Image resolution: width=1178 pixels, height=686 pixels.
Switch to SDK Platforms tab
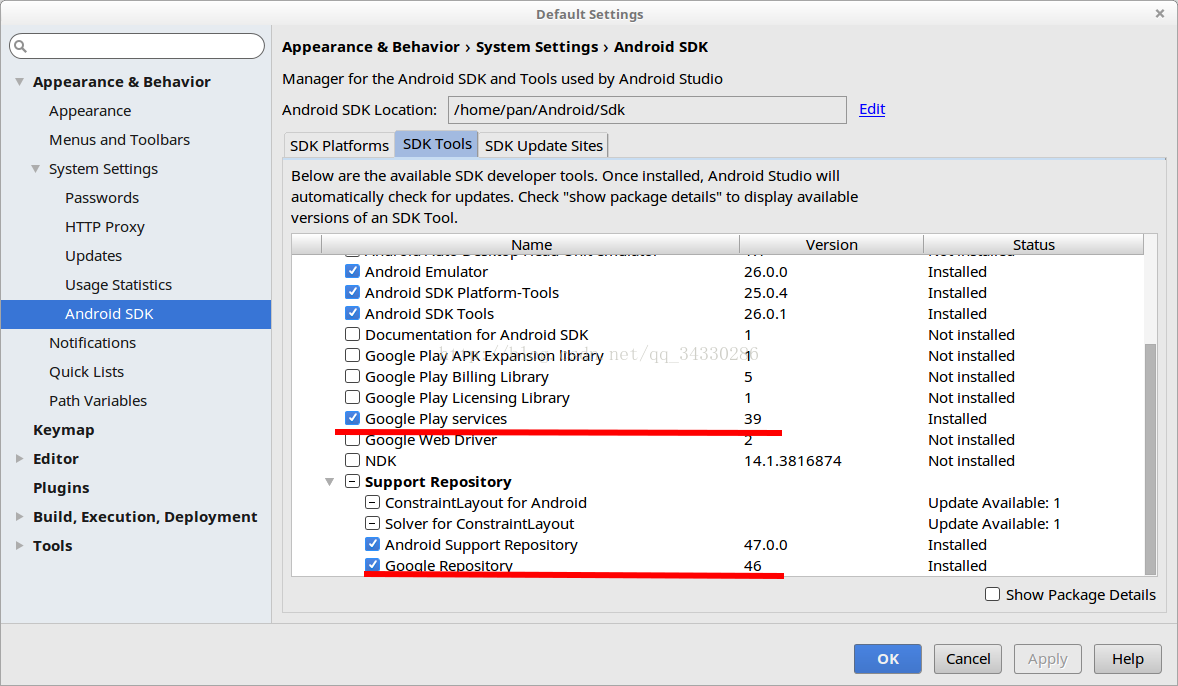[340, 145]
